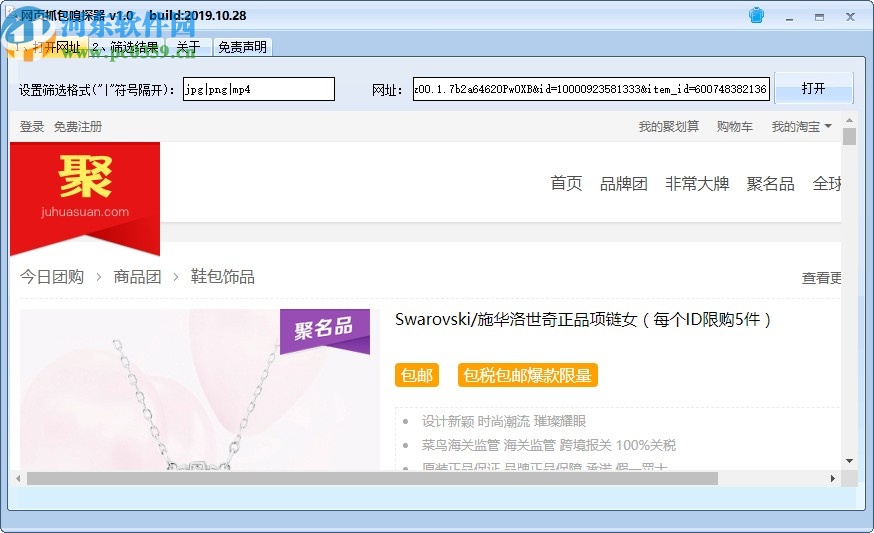Click the 打开 button
Screen dimensions: 874x533
813,88
